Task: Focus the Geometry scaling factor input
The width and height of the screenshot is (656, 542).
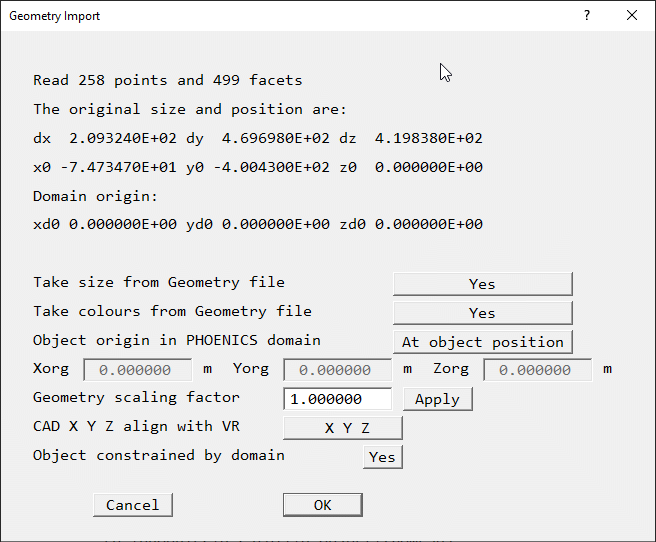Action: pyautogui.click(x=337, y=399)
